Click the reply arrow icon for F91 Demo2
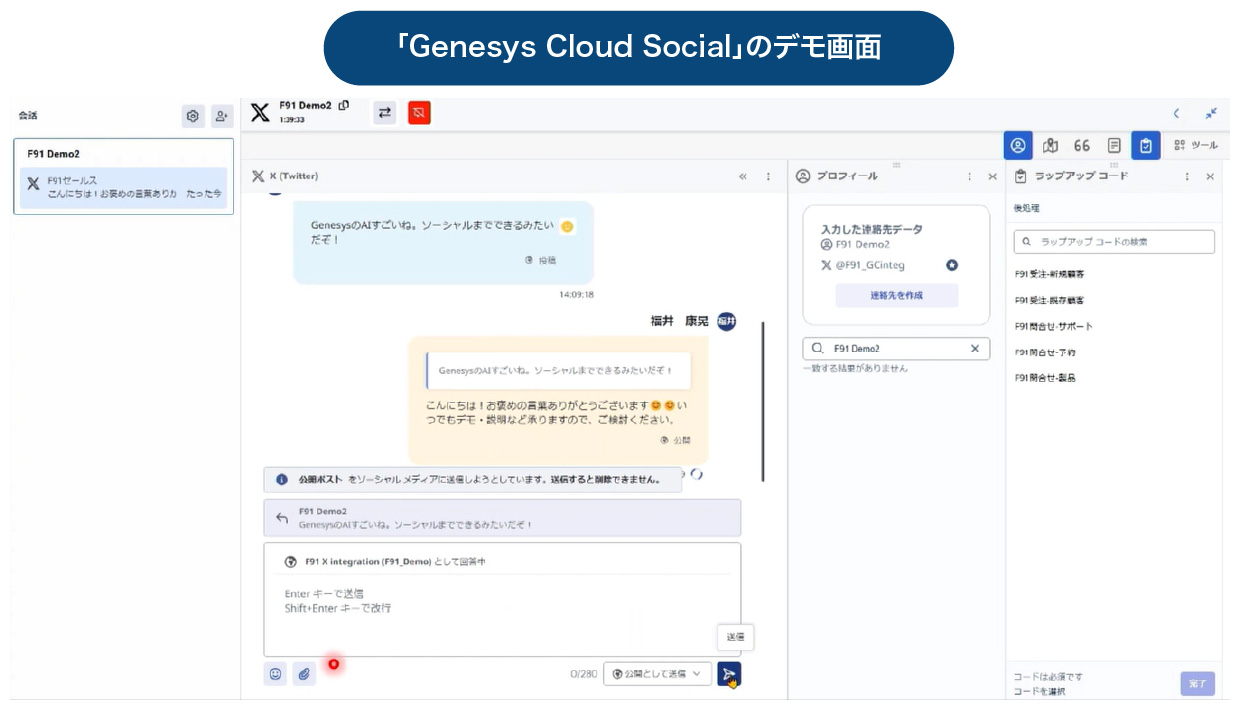The image size is (1240, 710). [282, 518]
